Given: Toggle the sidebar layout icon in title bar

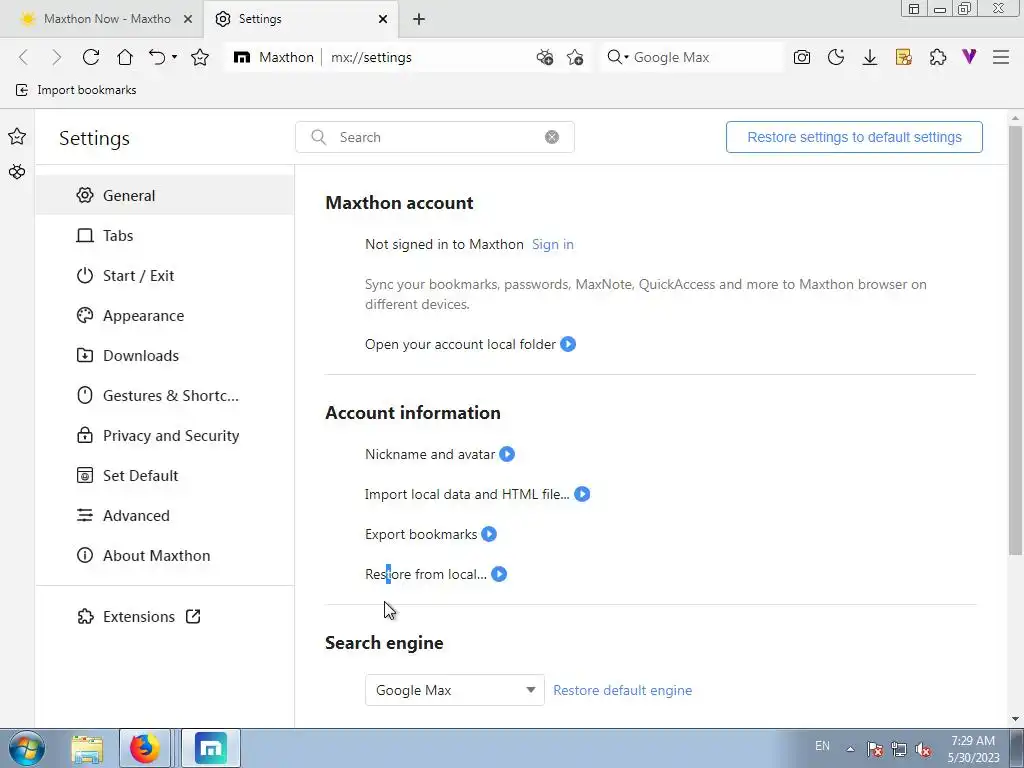Looking at the screenshot, I should point(914,8).
